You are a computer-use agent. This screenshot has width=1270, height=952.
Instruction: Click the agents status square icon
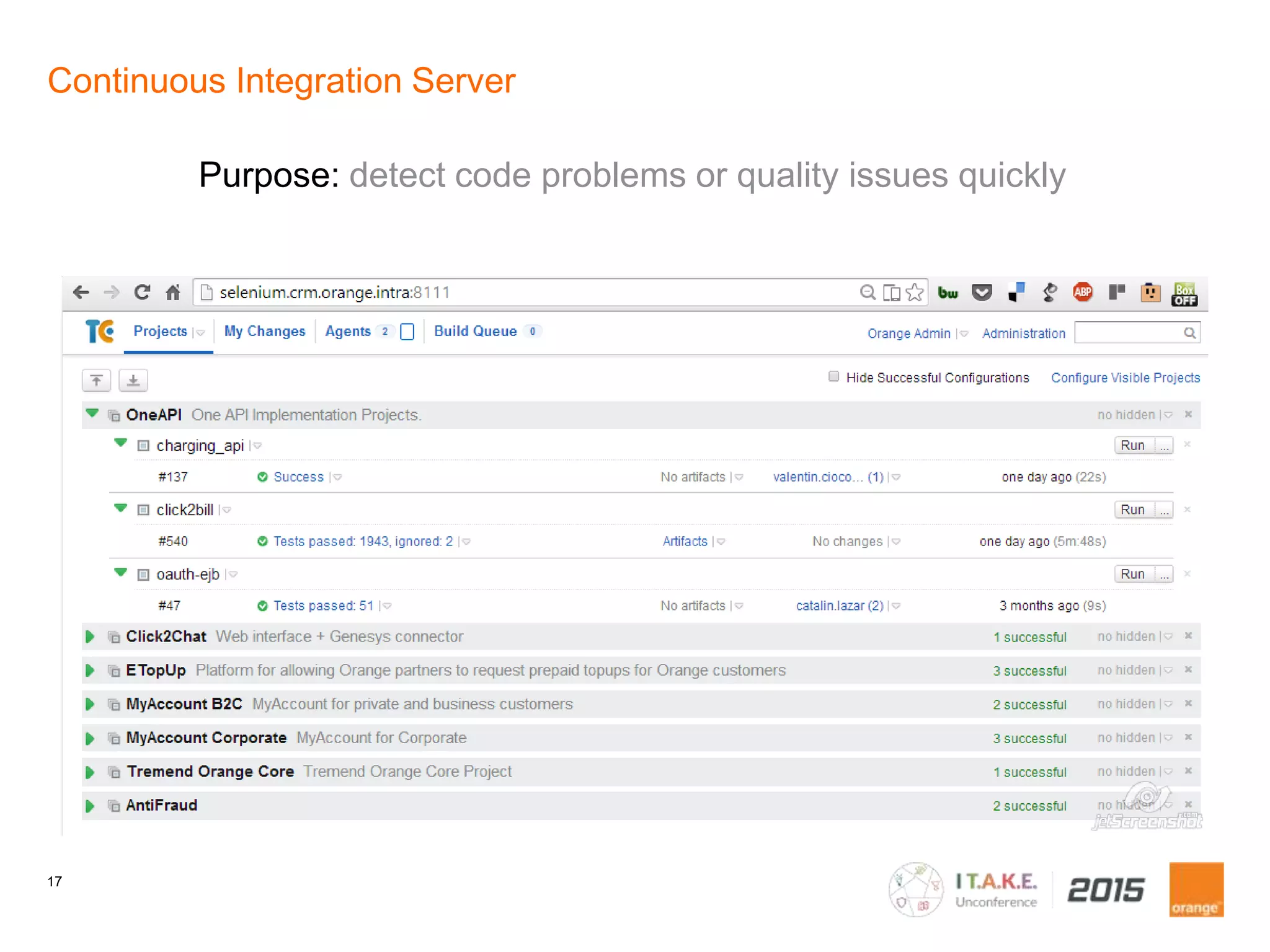click(x=407, y=332)
